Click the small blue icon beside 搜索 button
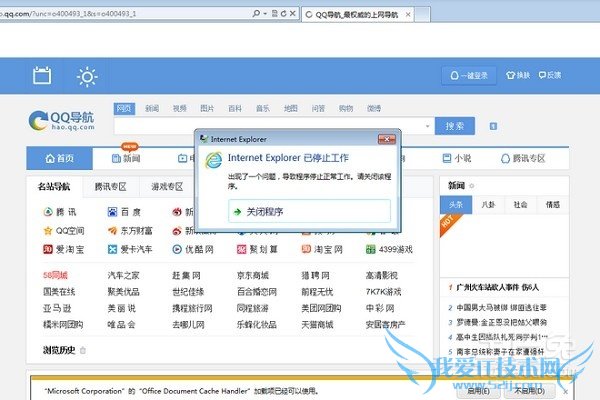Viewport: 600px width, 400px height. click(493, 126)
